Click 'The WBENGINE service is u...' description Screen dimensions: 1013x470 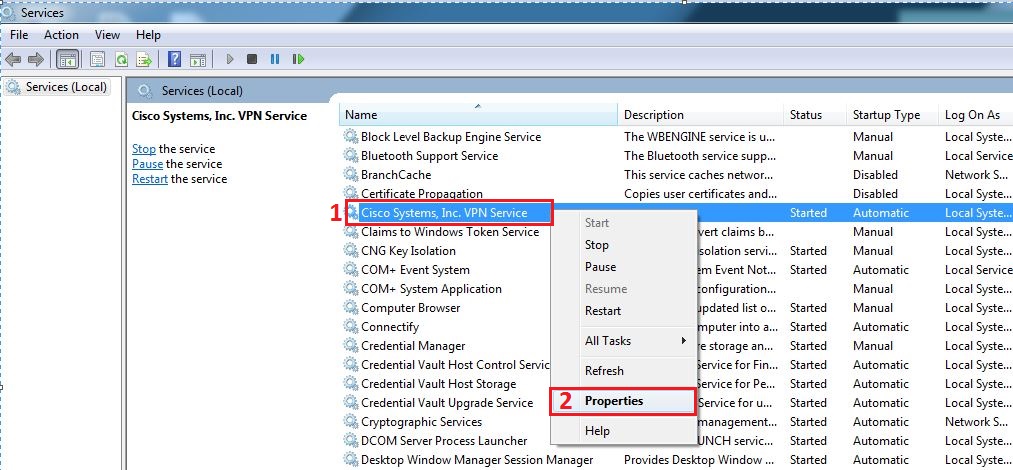[x=699, y=136]
